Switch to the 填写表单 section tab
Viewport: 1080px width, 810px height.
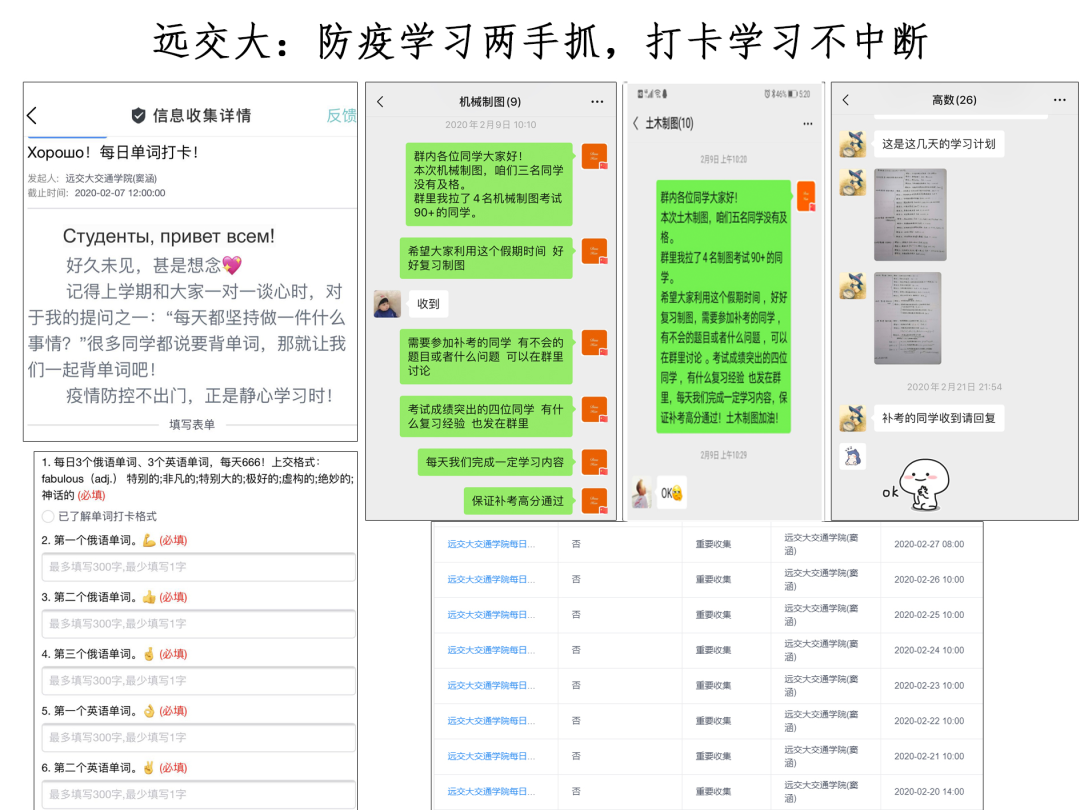tap(191, 424)
